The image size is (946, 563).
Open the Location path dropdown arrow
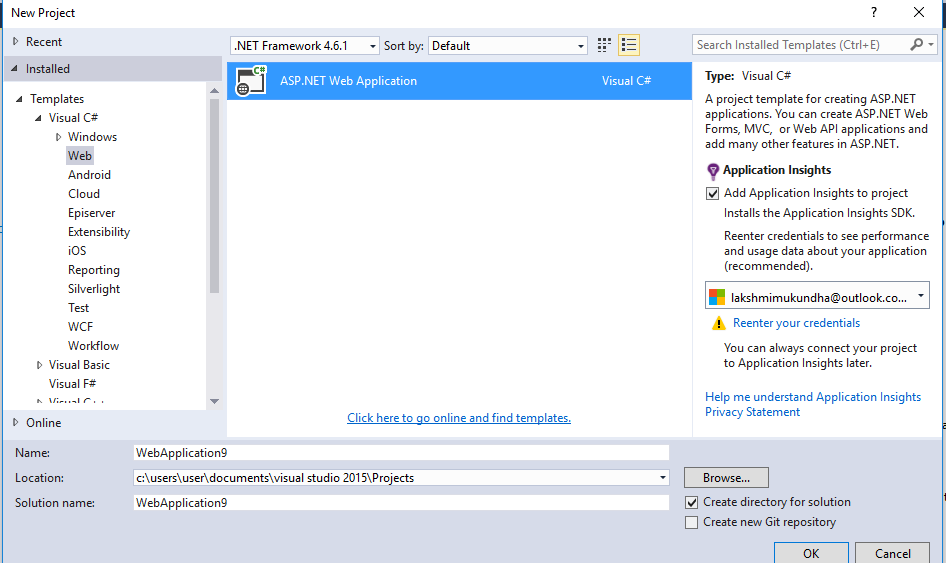[662, 478]
